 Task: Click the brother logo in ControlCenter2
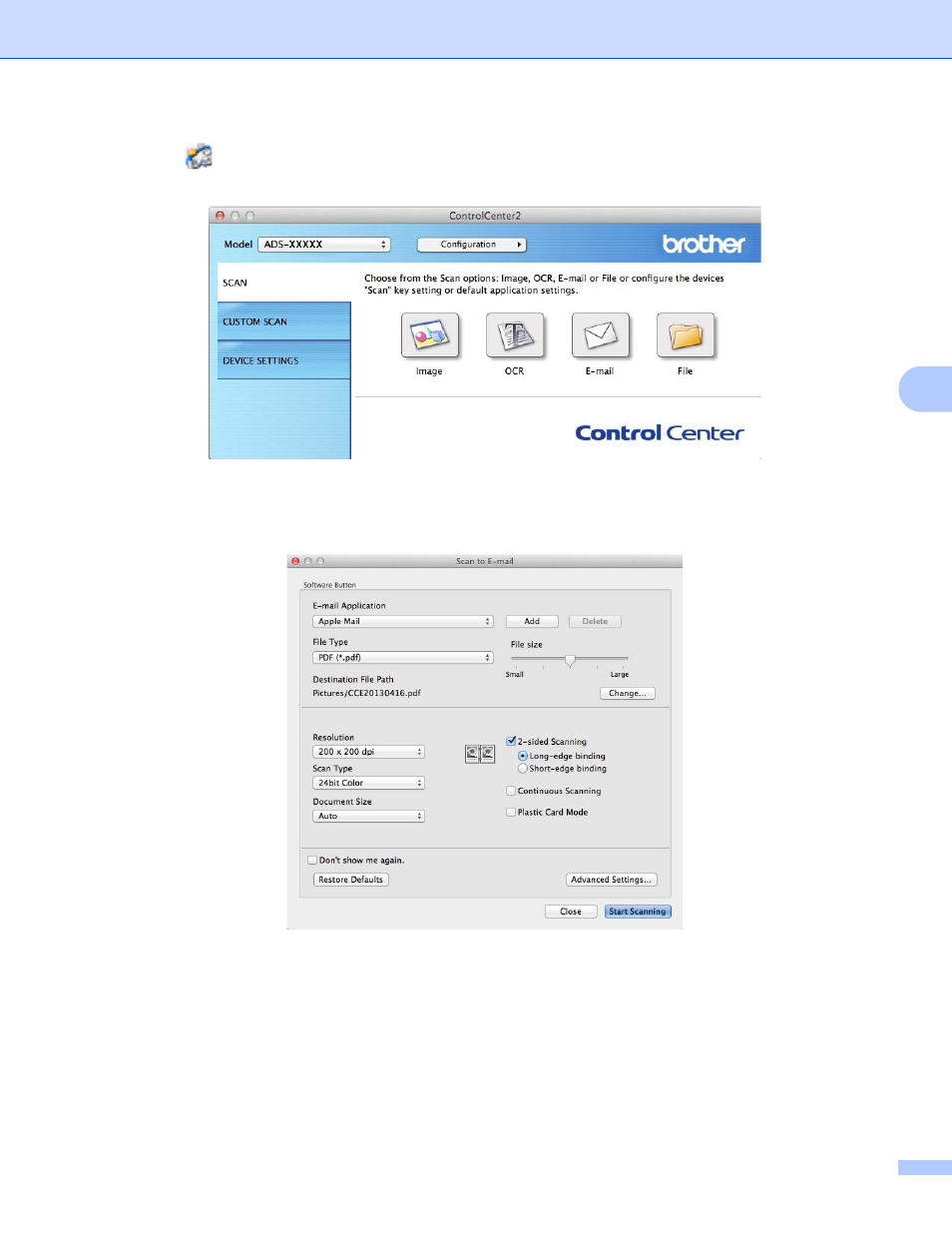pyautogui.click(x=704, y=244)
